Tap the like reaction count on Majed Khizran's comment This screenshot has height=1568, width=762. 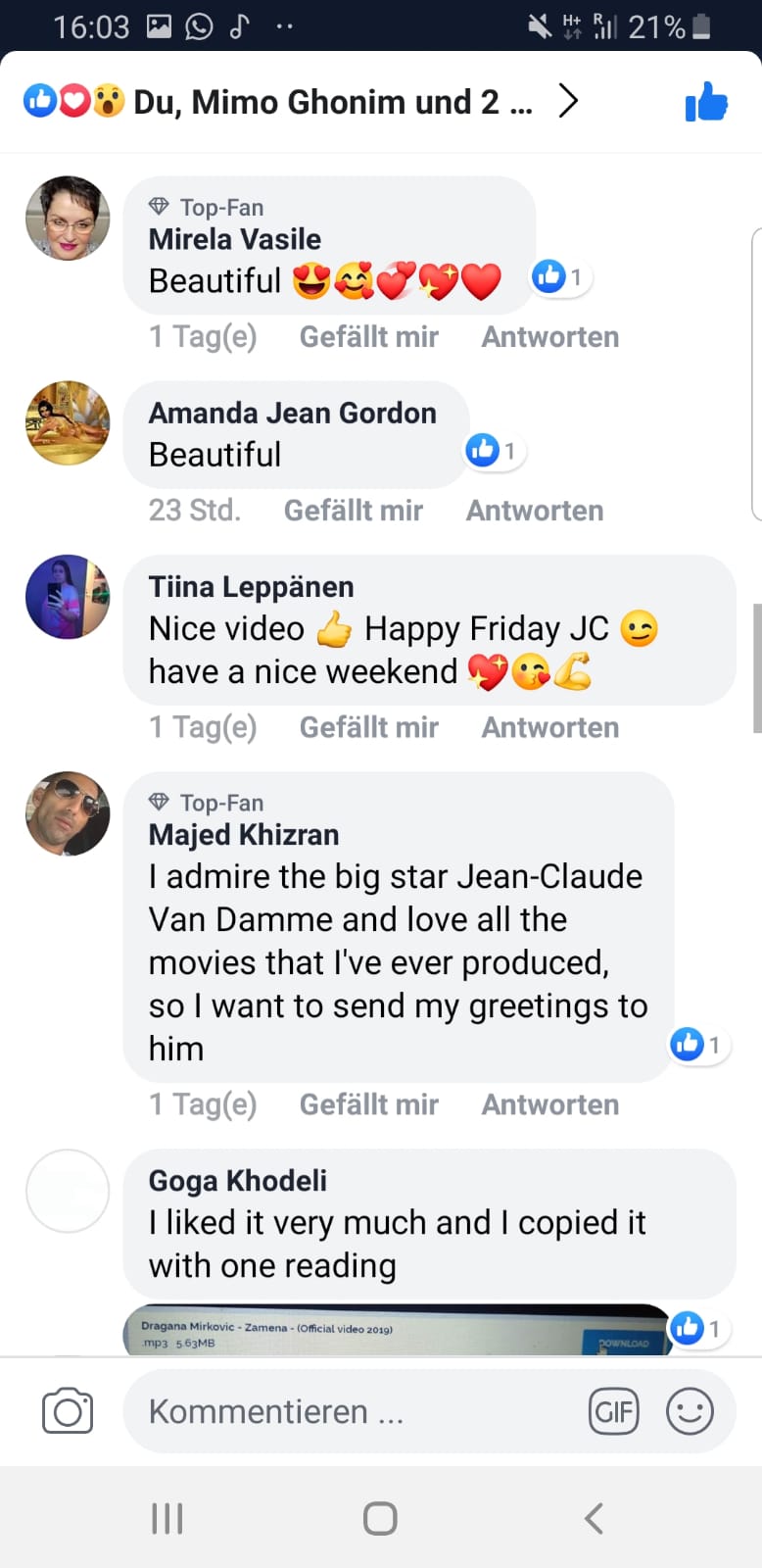pyautogui.click(x=699, y=1045)
